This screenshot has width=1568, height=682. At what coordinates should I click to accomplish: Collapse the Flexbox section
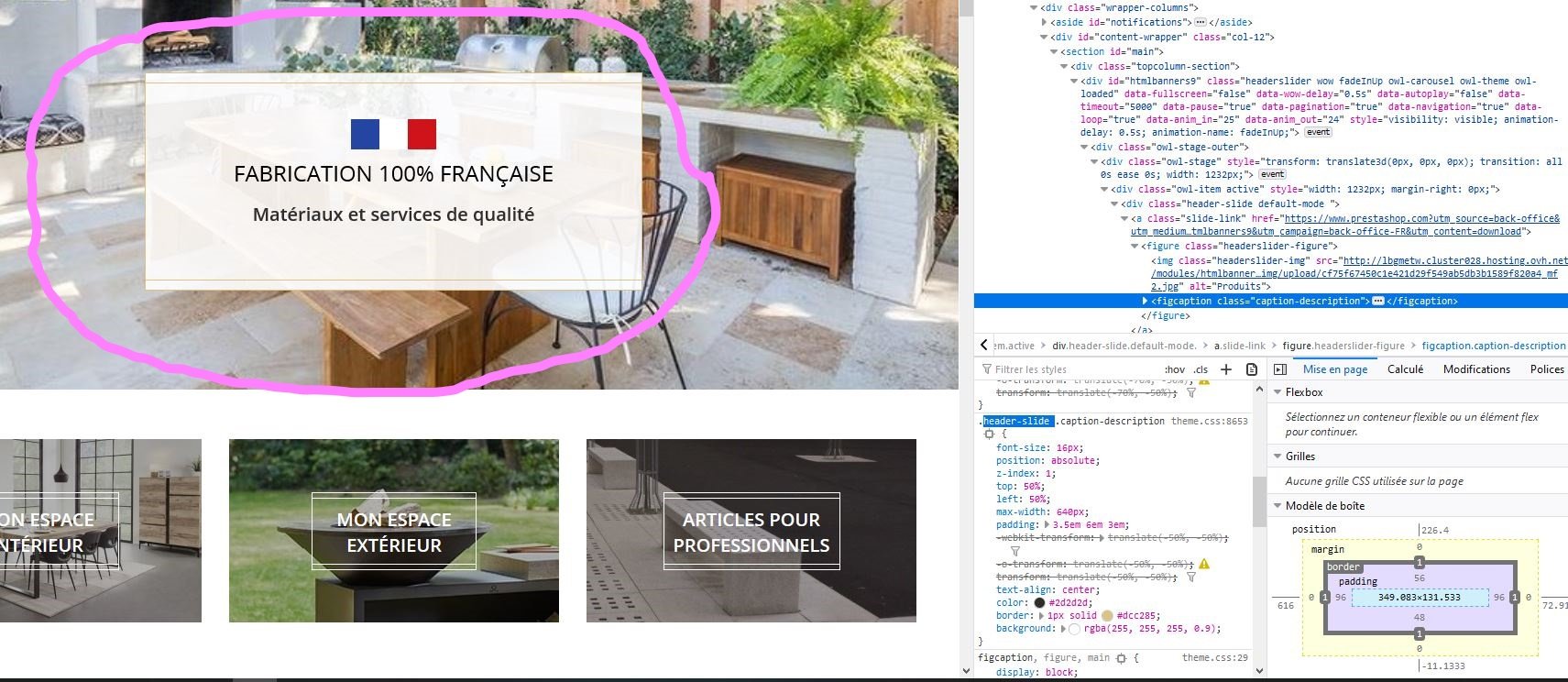click(1277, 391)
